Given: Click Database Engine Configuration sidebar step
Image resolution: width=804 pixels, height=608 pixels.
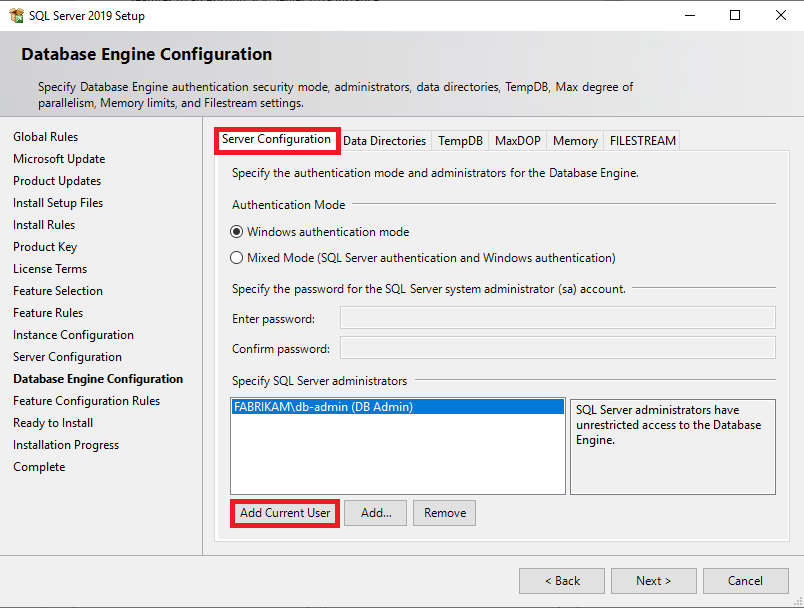Looking at the screenshot, I should pos(98,379).
